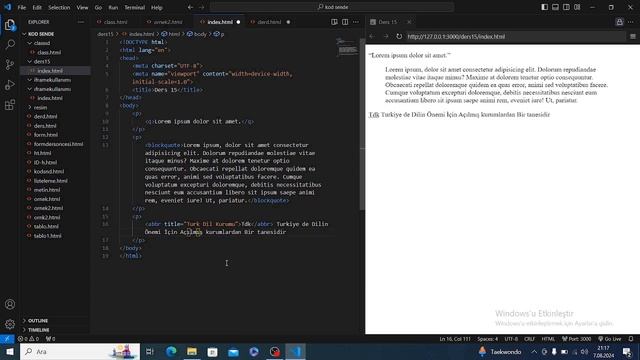Navigate back with title bar arrow
640x360 pixels.
[191, 7]
